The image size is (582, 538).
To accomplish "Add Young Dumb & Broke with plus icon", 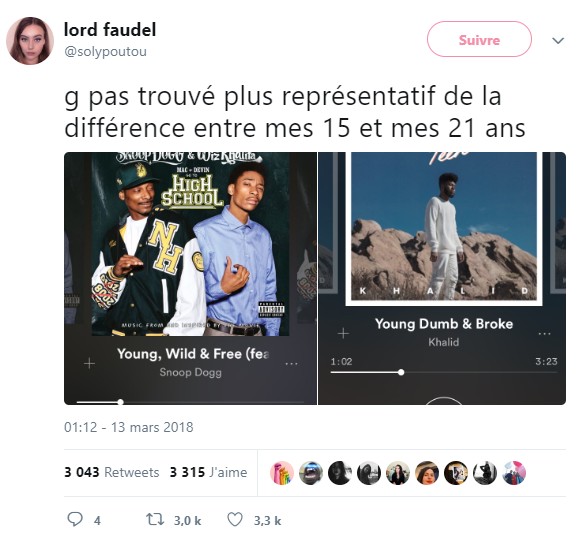I will click(x=343, y=333).
